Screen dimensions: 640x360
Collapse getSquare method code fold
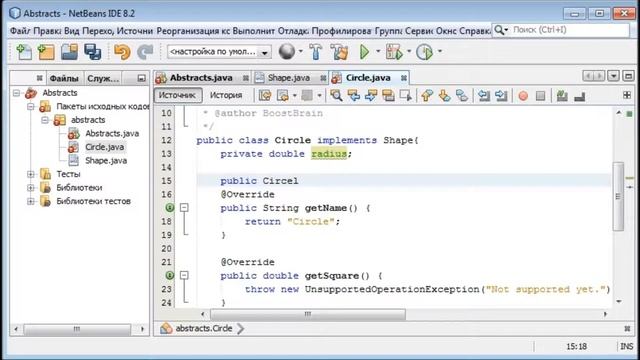(184, 276)
